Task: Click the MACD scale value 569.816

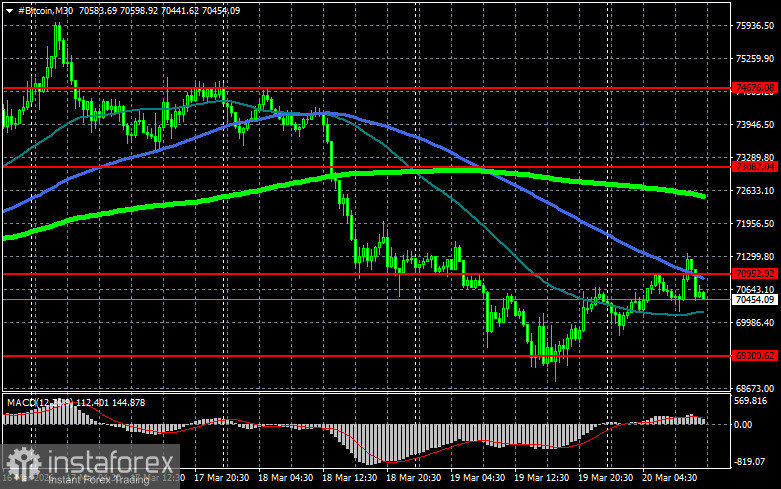Action: 751,401
